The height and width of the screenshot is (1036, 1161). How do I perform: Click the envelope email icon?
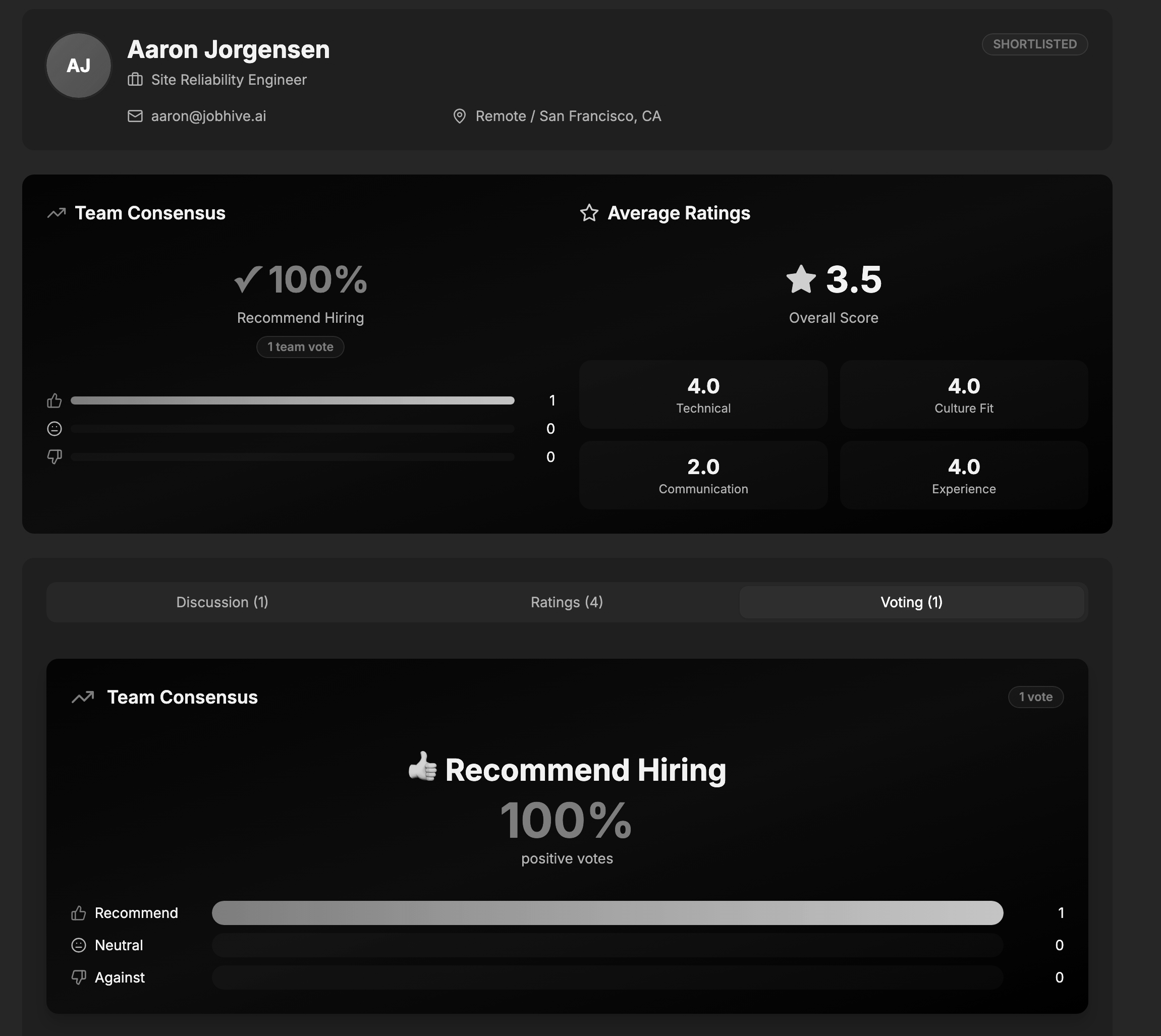(135, 116)
